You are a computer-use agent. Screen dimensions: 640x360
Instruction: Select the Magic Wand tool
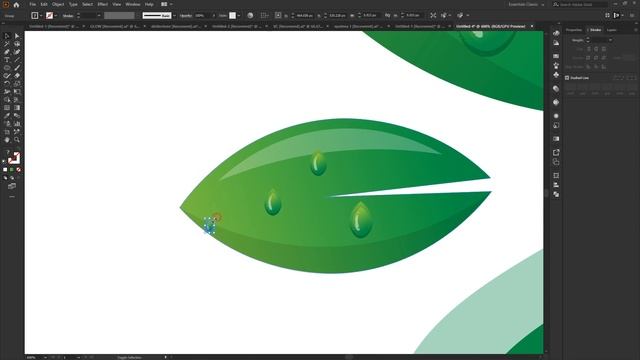(7, 44)
